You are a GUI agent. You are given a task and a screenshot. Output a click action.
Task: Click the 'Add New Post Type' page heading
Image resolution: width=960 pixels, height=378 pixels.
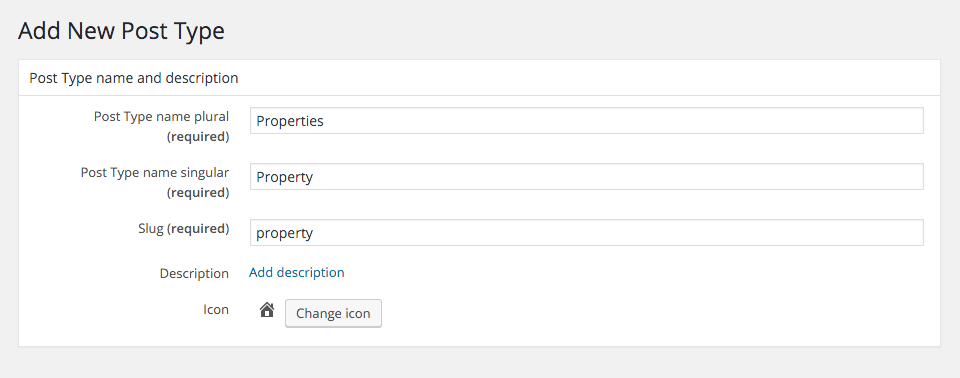pos(121,31)
